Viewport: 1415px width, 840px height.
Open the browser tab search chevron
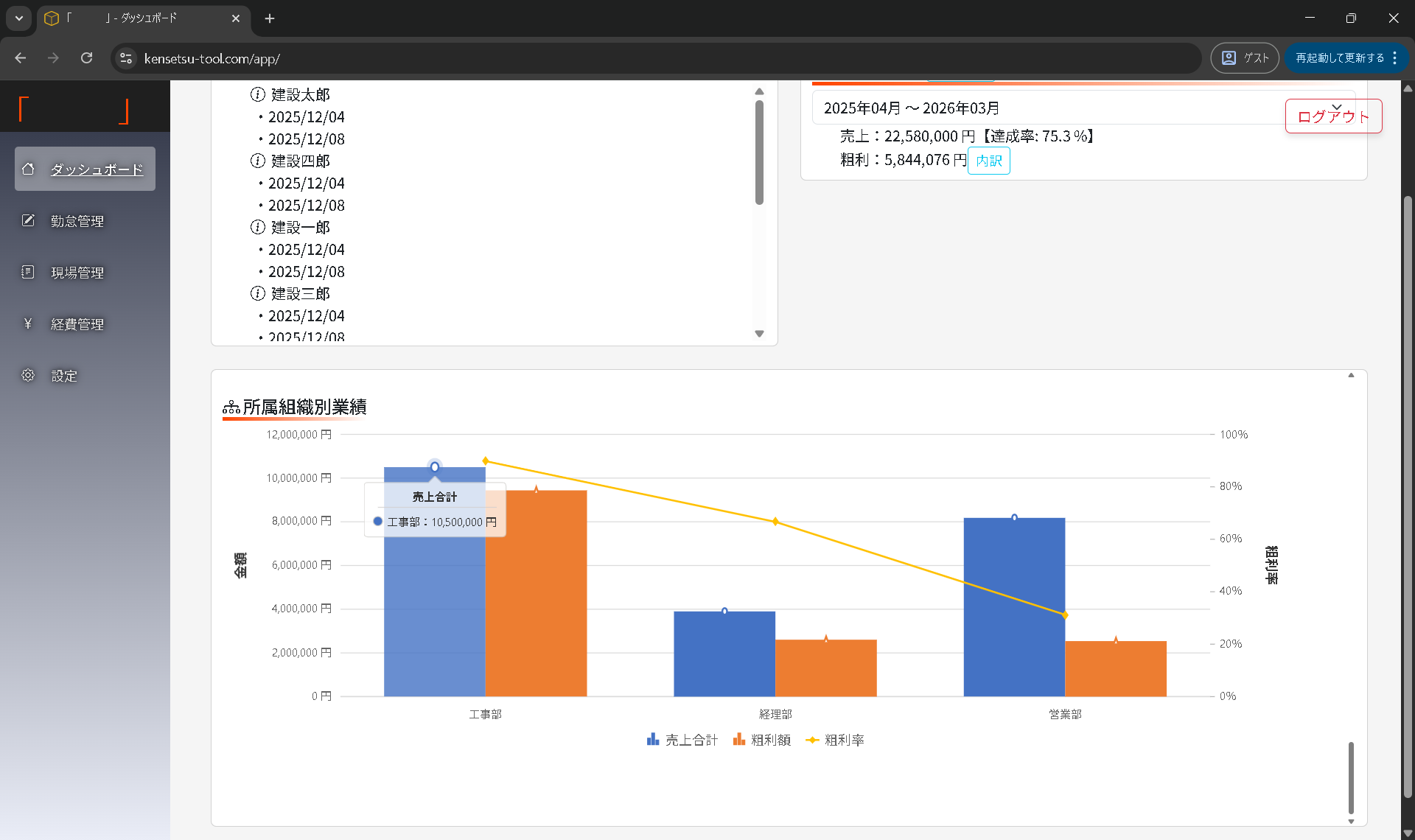pyautogui.click(x=18, y=18)
